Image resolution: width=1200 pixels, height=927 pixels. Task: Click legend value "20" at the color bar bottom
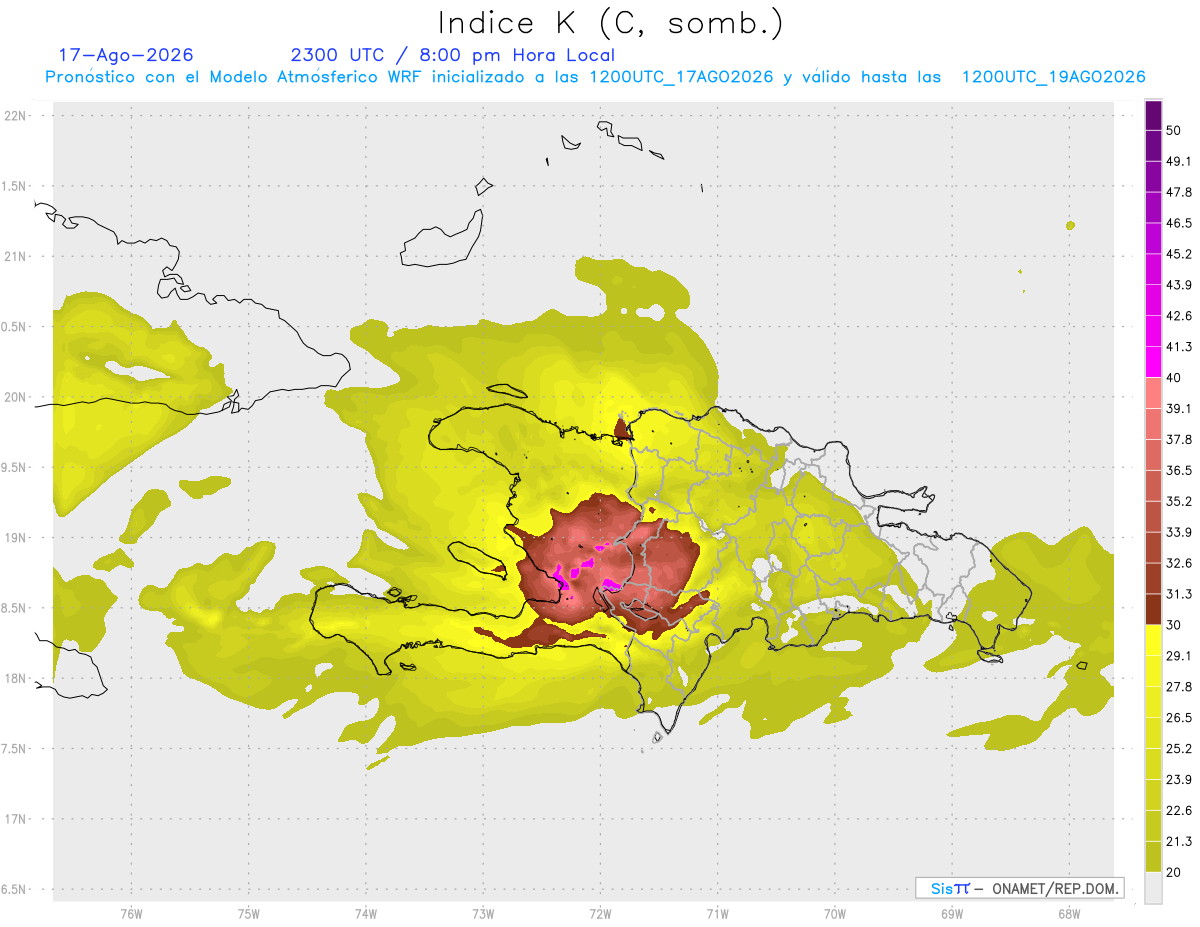(1174, 872)
